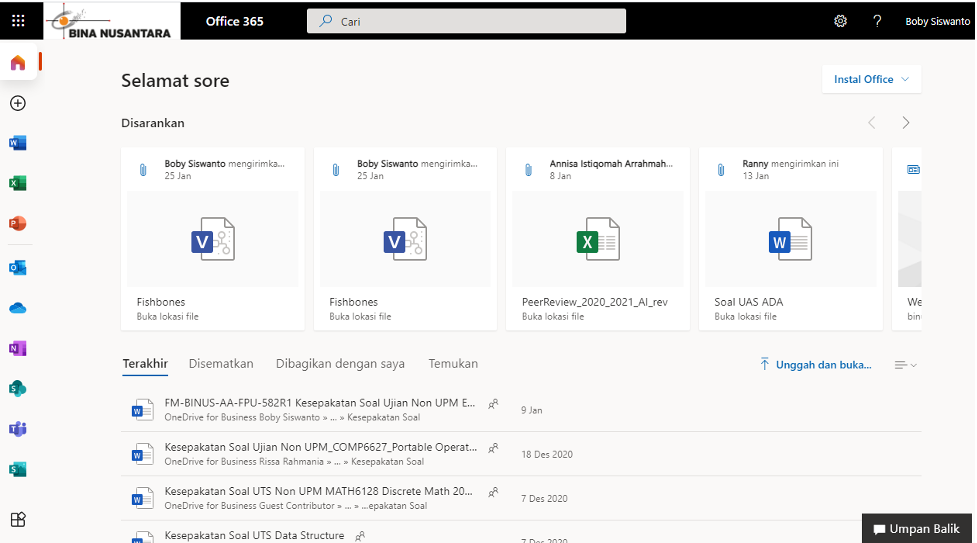Click the Cari search field
Viewport: 977px width, 543px height.
click(466, 21)
